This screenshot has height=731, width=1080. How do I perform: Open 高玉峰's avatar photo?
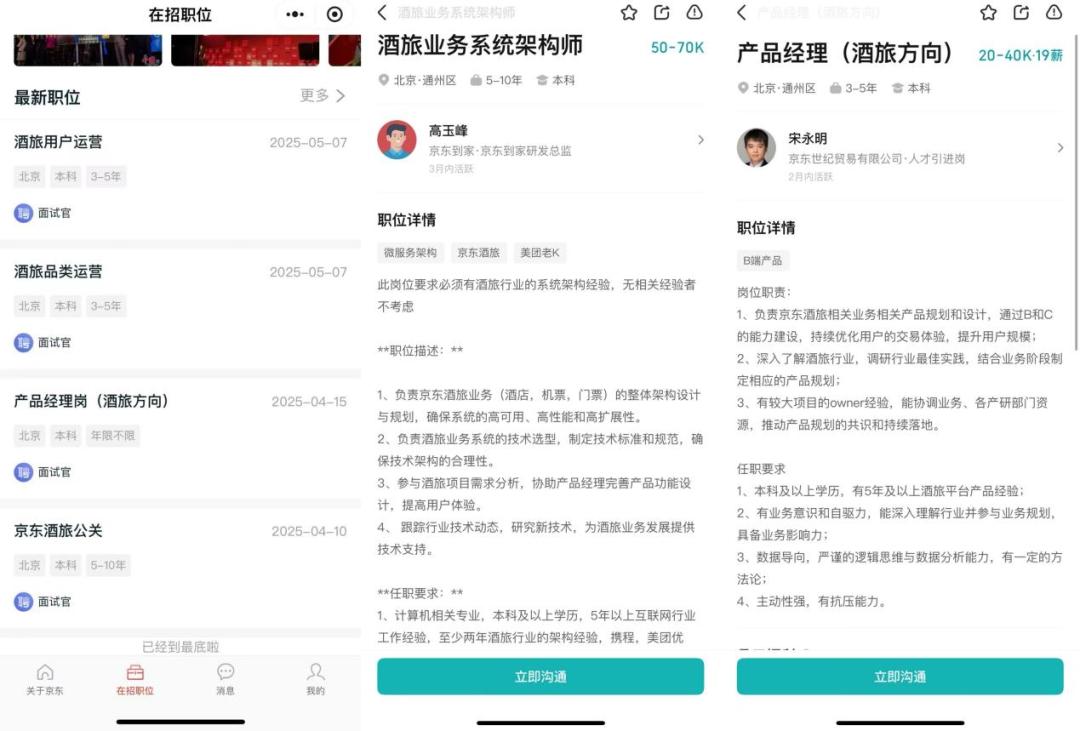pyautogui.click(x=397, y=140)
